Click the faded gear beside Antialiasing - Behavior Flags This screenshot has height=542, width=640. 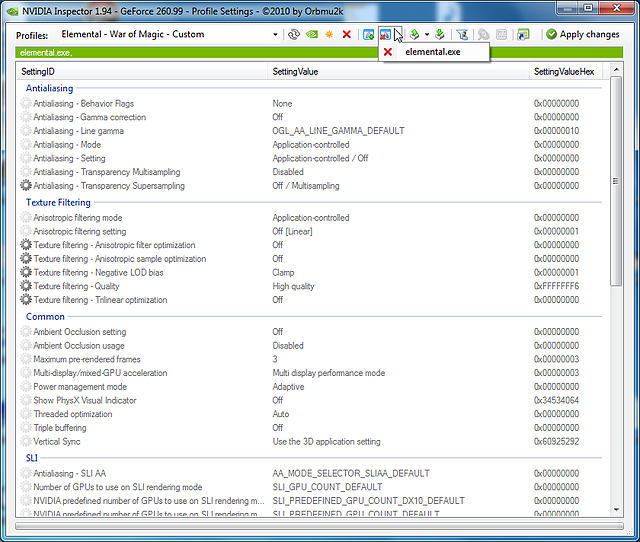coord(26,104)
